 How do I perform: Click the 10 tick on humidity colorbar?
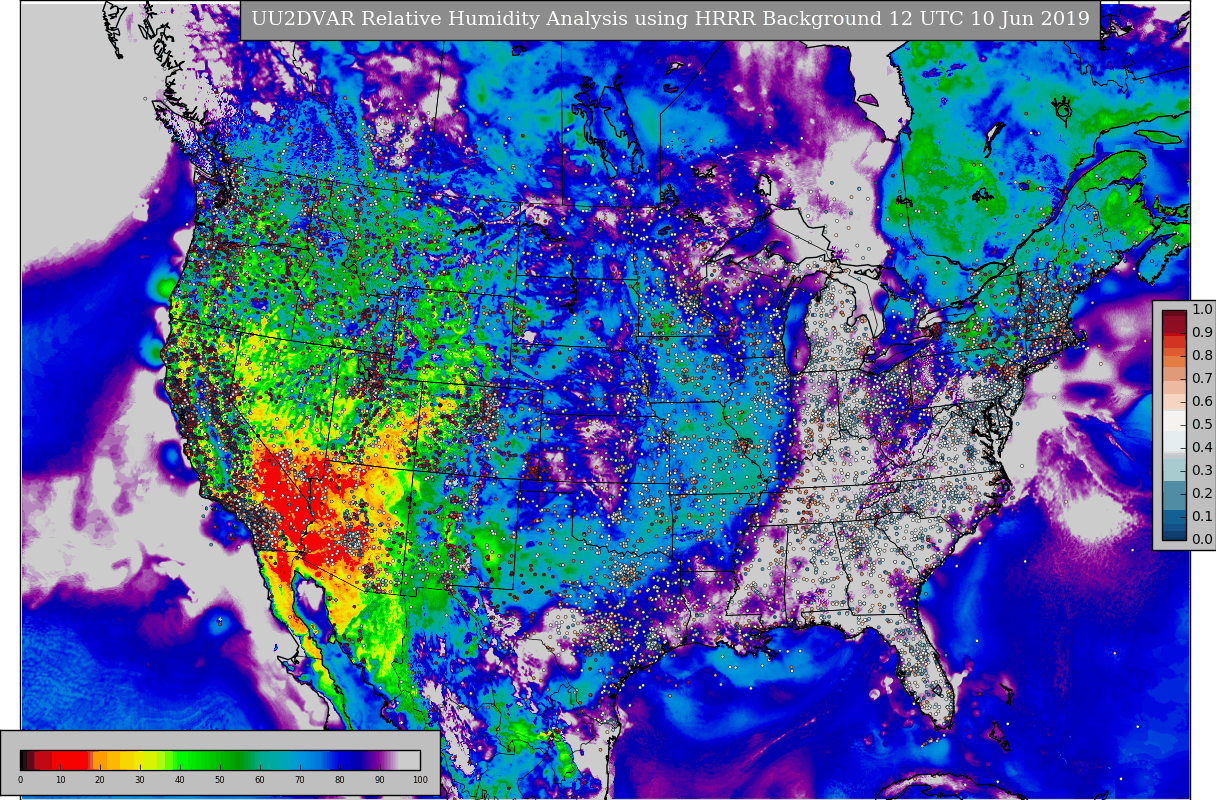click(60, 780)
